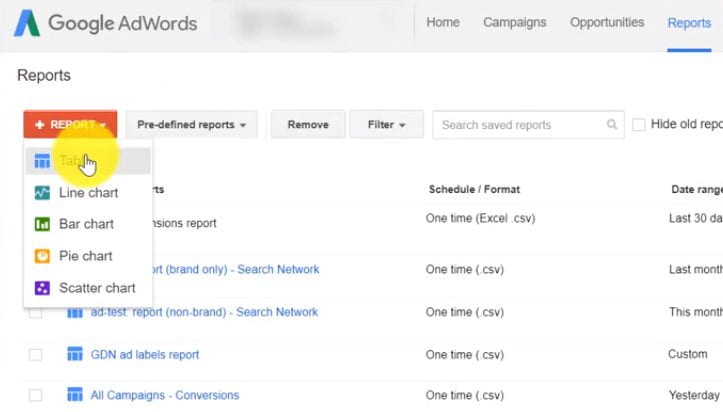
Task: Click the 'One time (Excel .csv)' cell
Action: (x=480, y=218)
